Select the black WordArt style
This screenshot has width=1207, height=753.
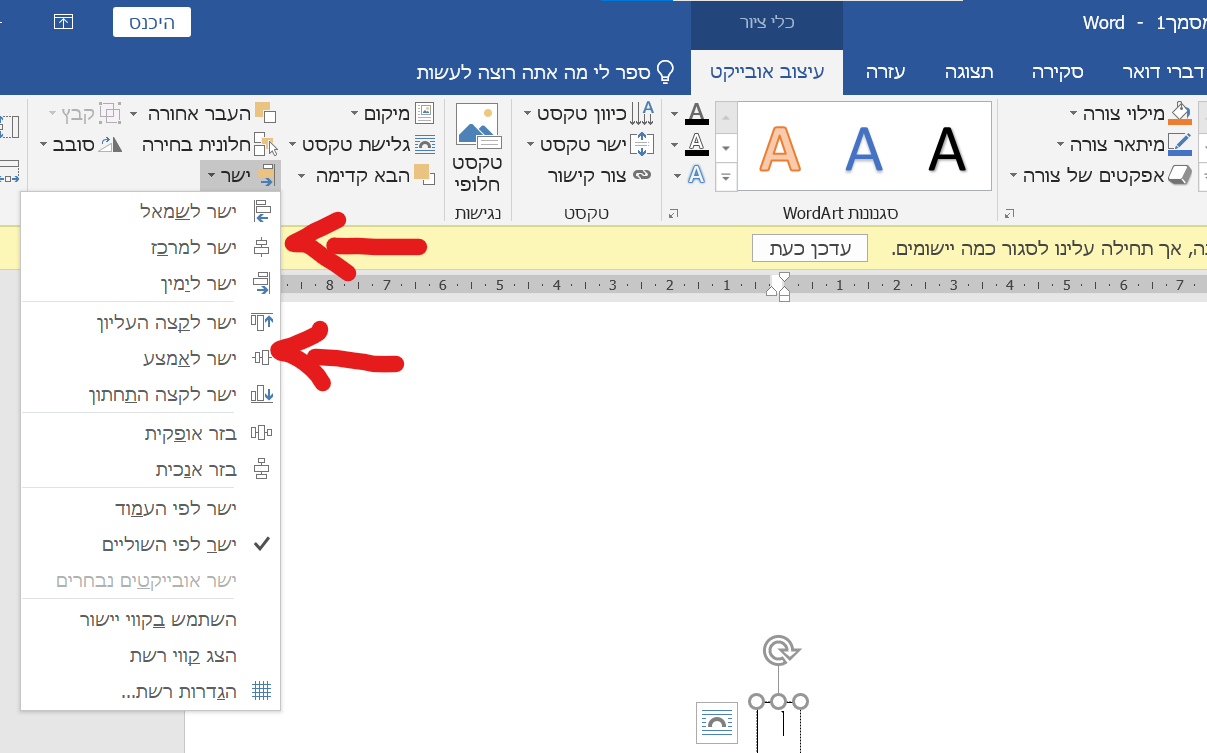coord(947,150)
